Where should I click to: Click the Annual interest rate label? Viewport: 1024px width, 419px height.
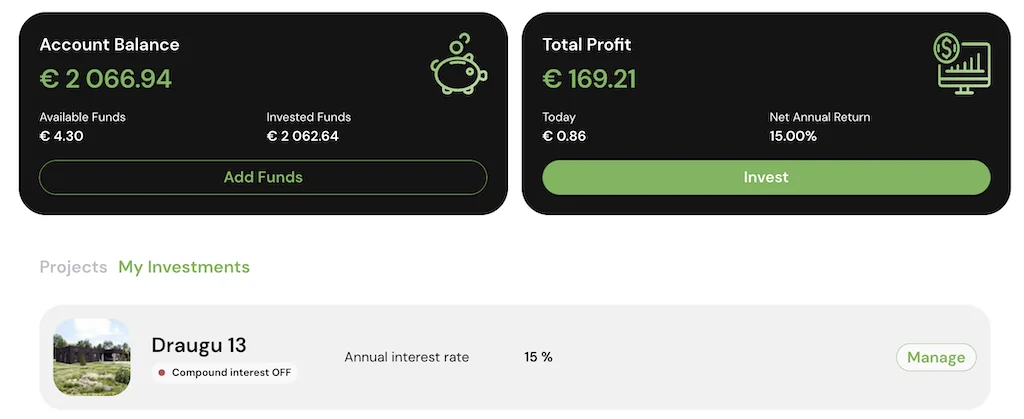[x=406, y=357]
